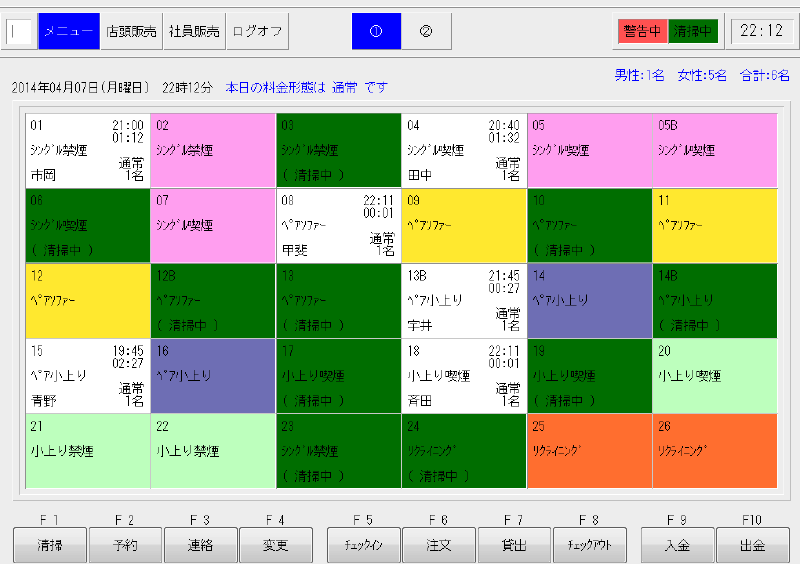Click the blue メニュー button

[69, 31]
